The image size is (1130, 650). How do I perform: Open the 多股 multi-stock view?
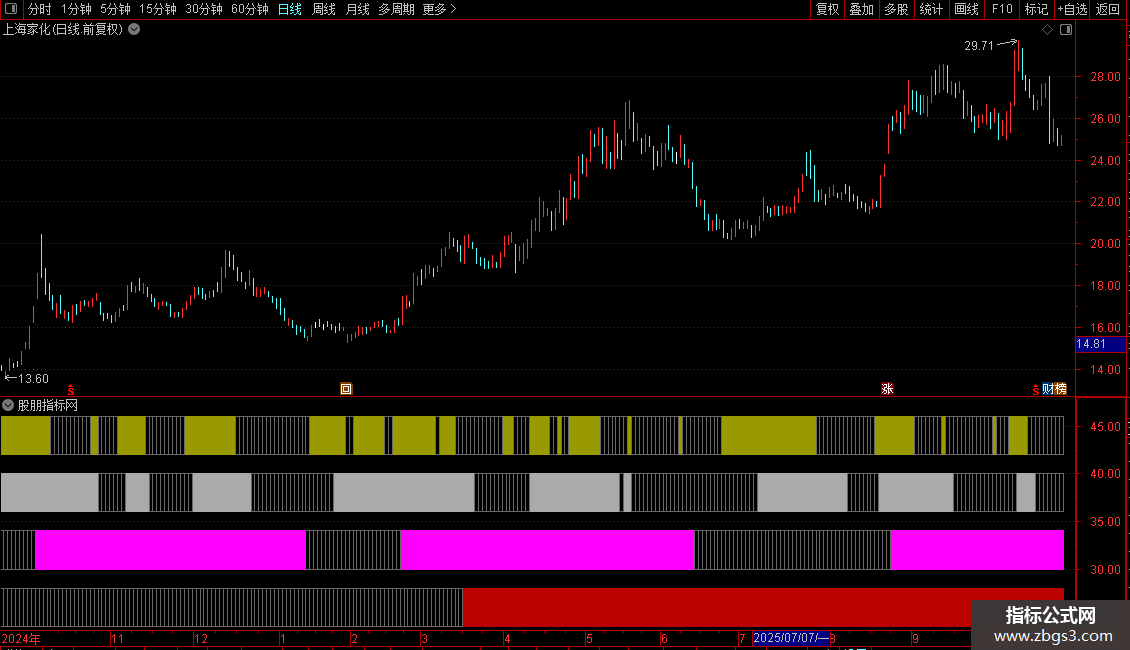tap(897, 9)
